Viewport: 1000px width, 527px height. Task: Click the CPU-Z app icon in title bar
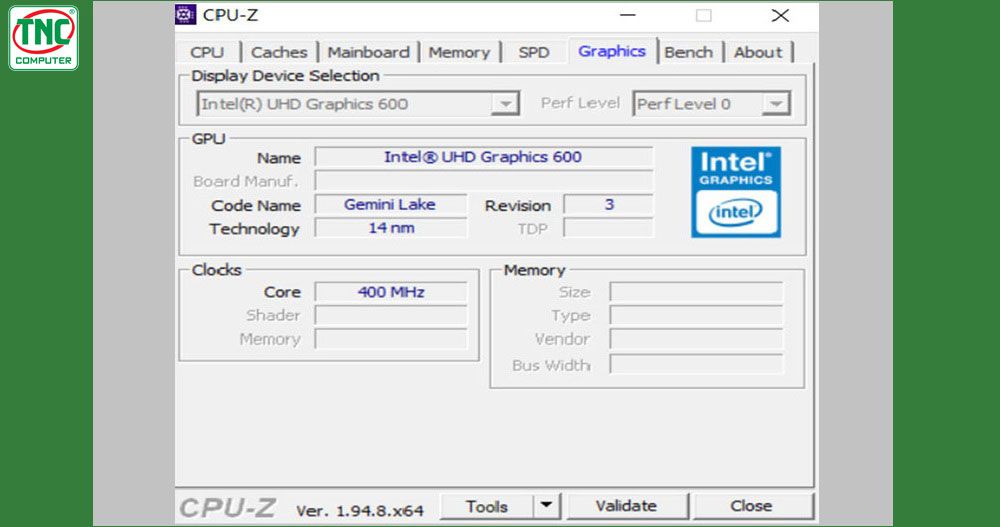[x=186, y=15]
